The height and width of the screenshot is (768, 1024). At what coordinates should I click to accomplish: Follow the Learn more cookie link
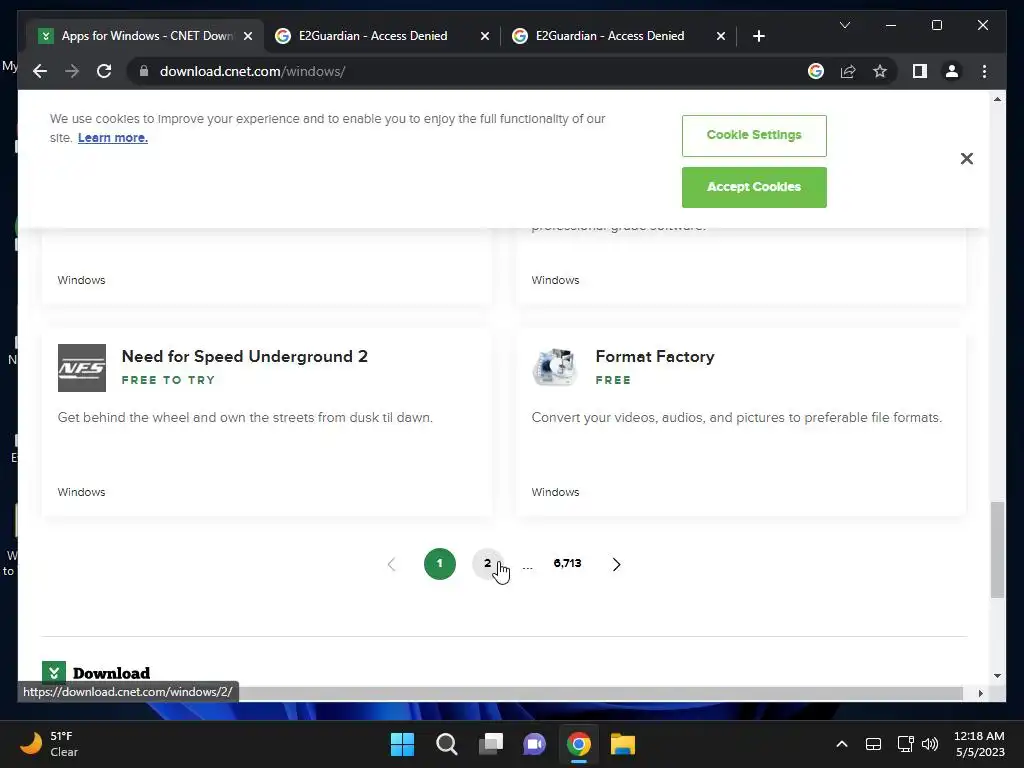[x=112, y=138]
